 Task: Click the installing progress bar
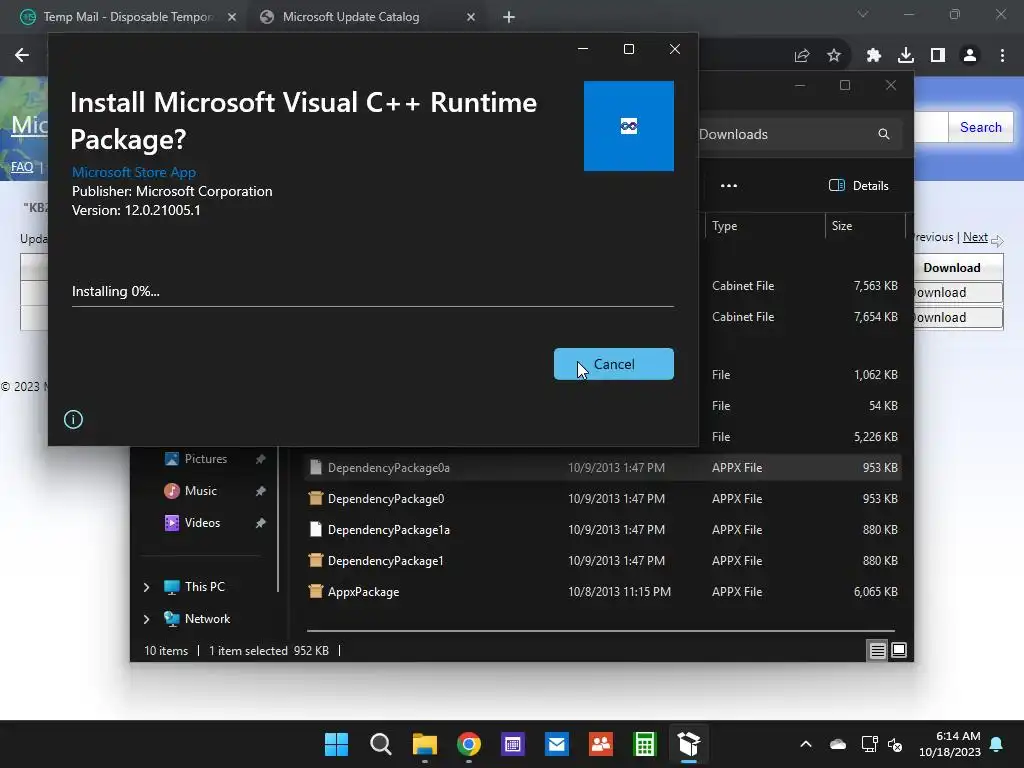372,305
